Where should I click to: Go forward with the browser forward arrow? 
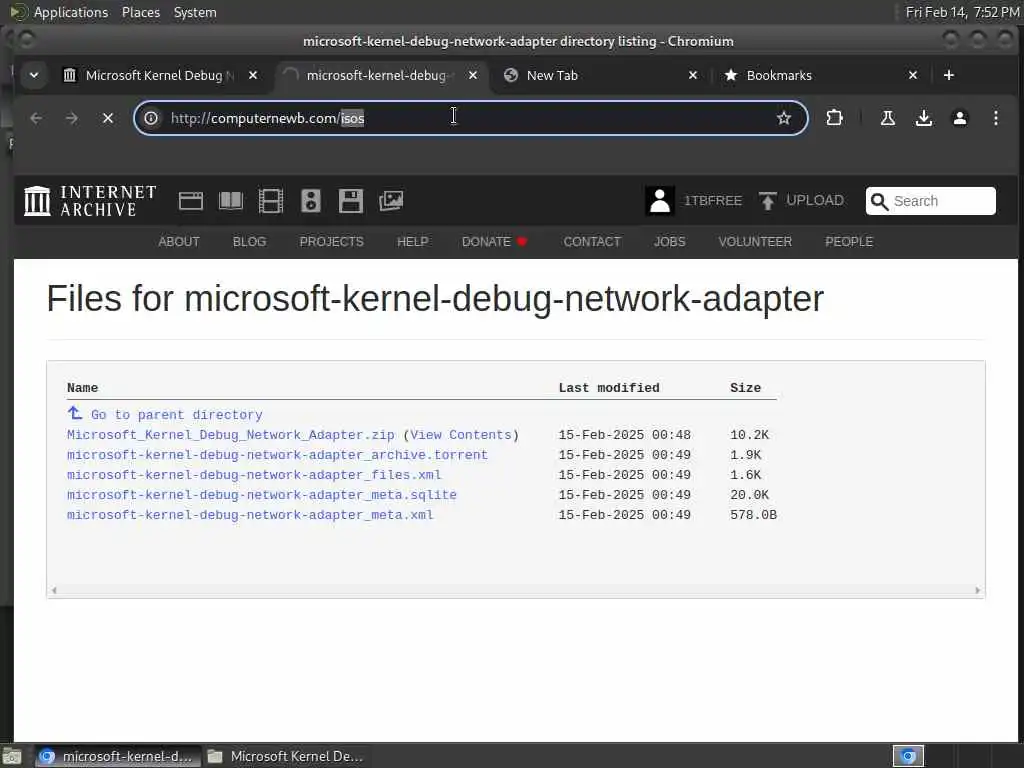click(x=72, y=118)
